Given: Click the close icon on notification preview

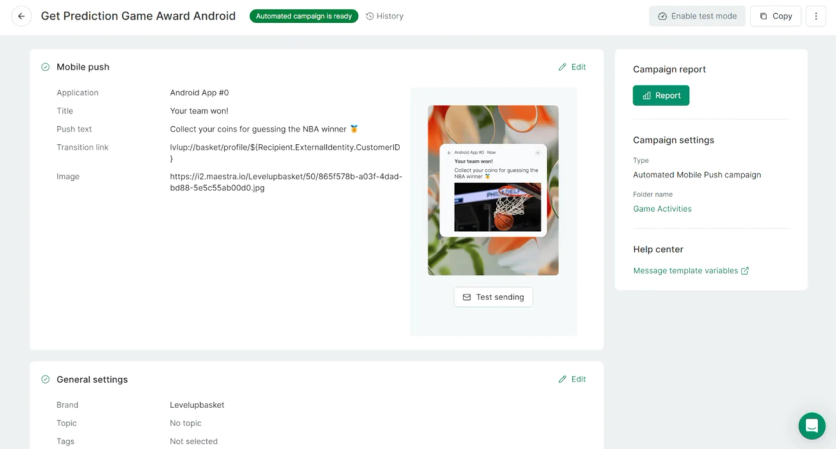Looking at the screenshot, I should click(537, 153).
